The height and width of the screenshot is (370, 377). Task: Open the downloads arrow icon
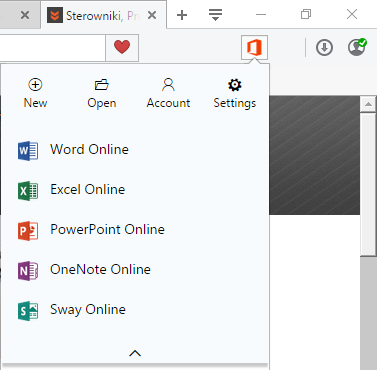(324, 47)
